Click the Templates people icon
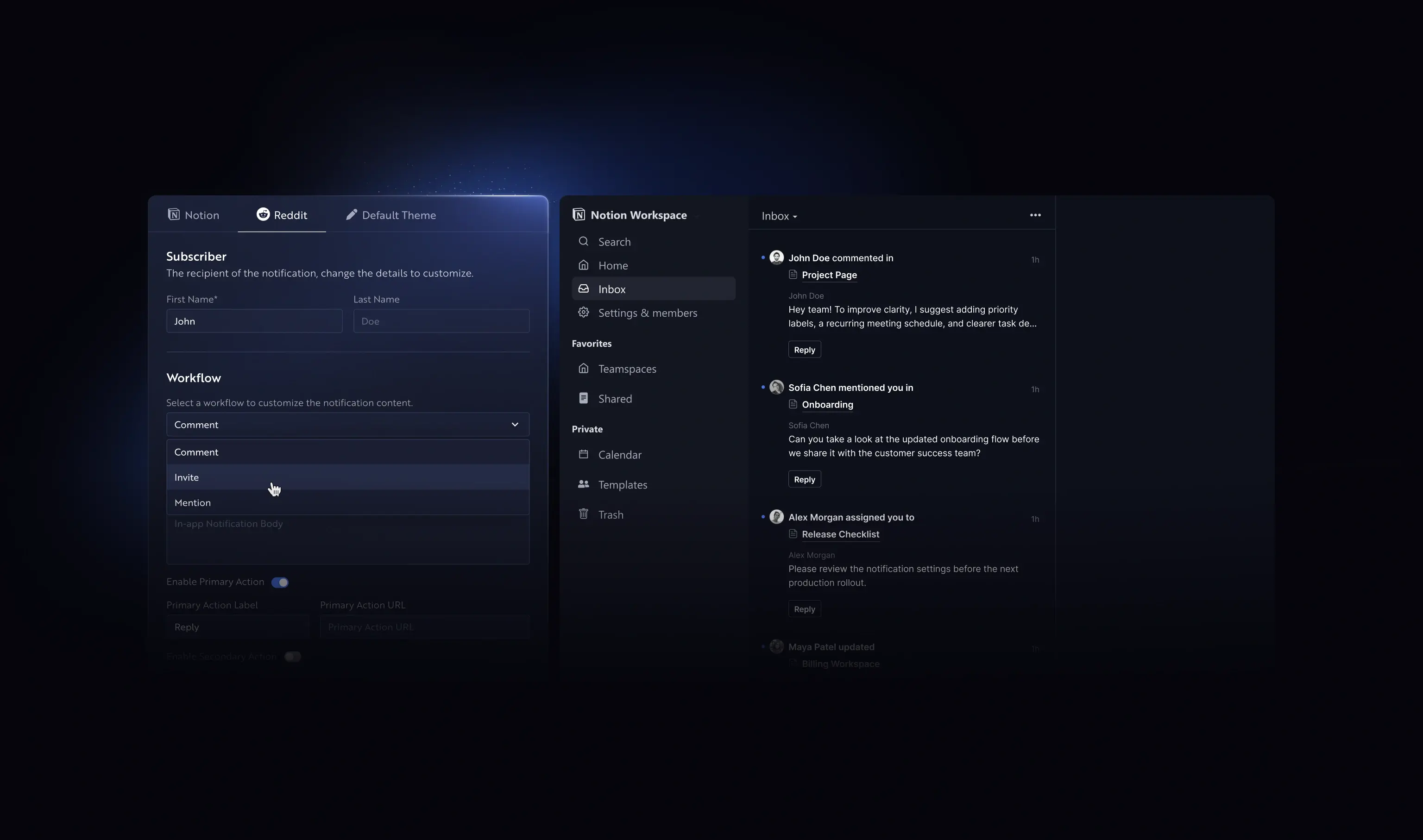 click(x=583, y=484)
